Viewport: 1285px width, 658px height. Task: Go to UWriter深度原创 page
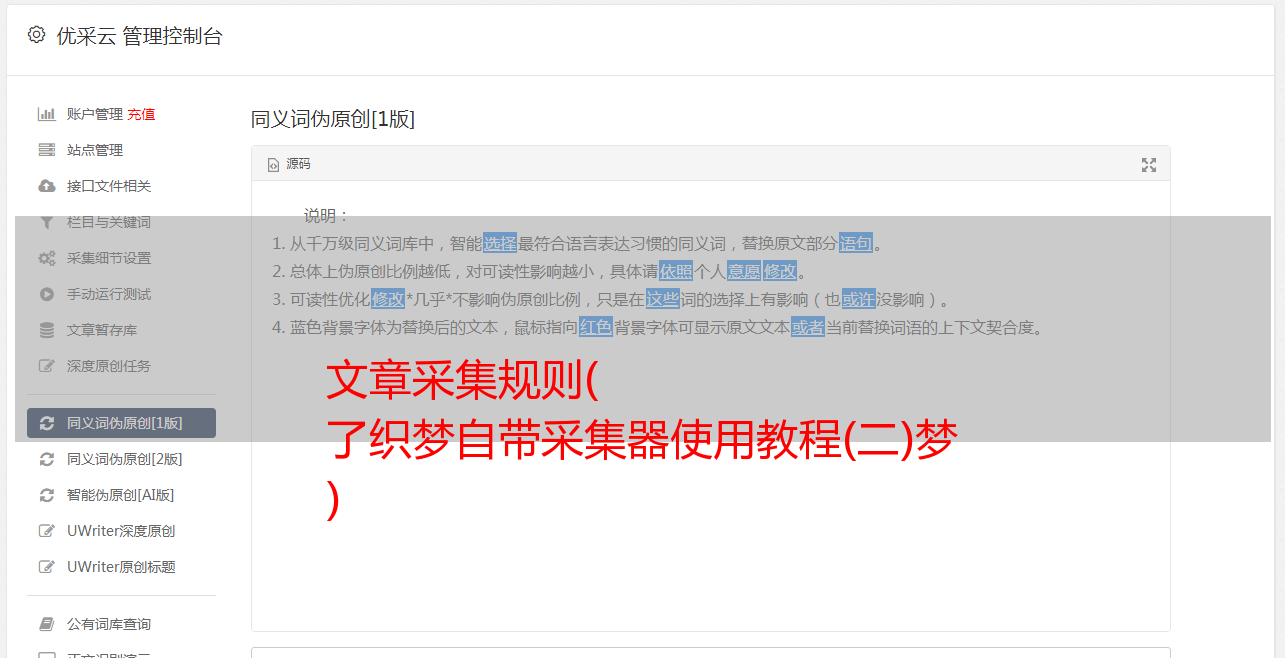[122, 531]
